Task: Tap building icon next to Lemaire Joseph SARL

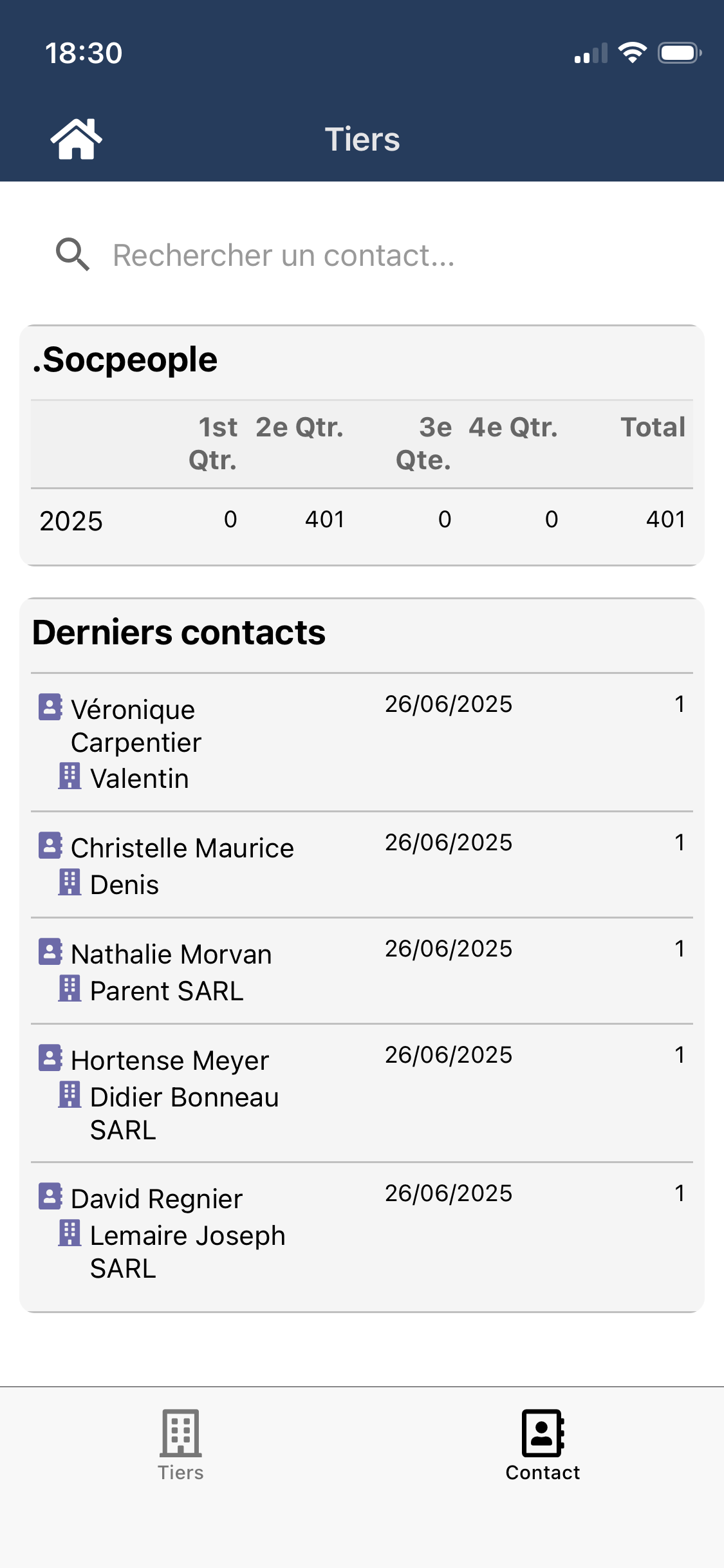Action: tap(70, 1233)
